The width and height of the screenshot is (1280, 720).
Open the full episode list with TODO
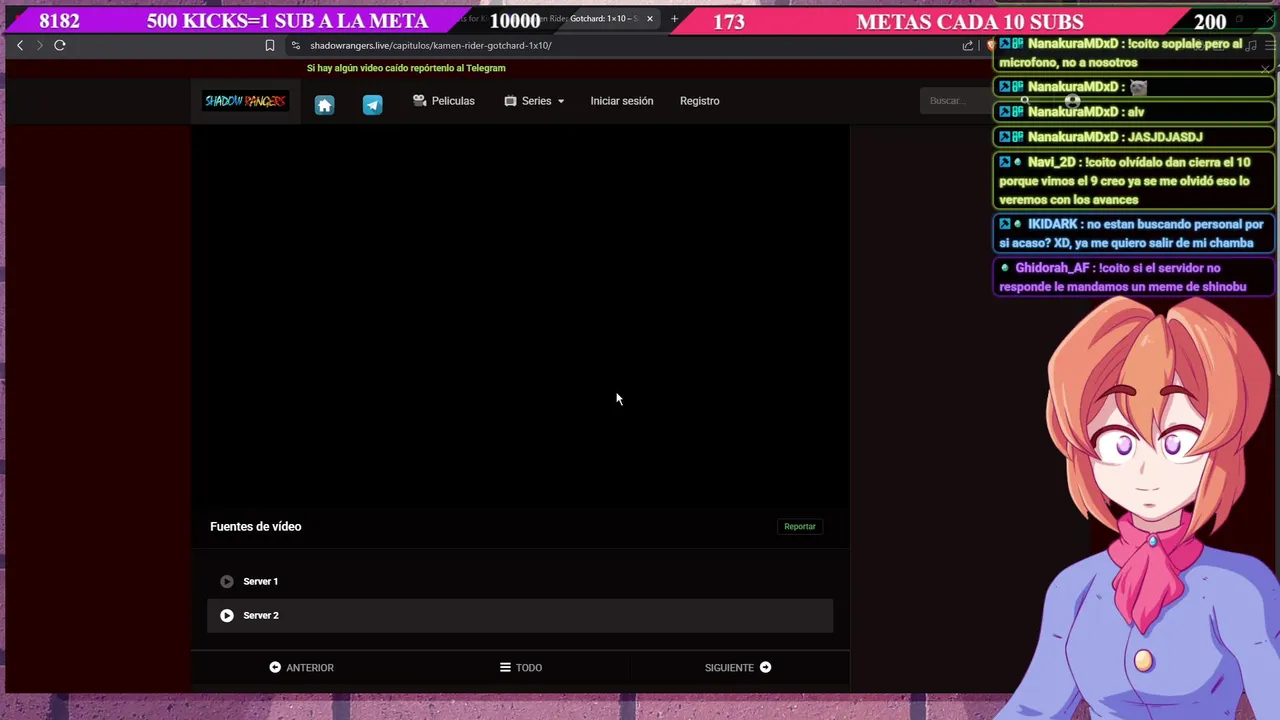coord(521,667)
